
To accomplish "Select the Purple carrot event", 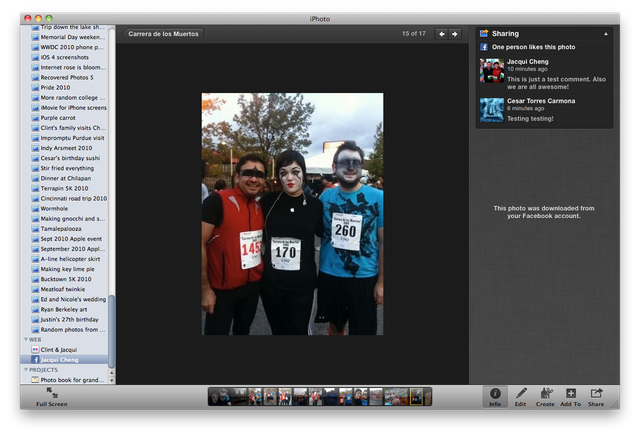I will coord(64,118).
